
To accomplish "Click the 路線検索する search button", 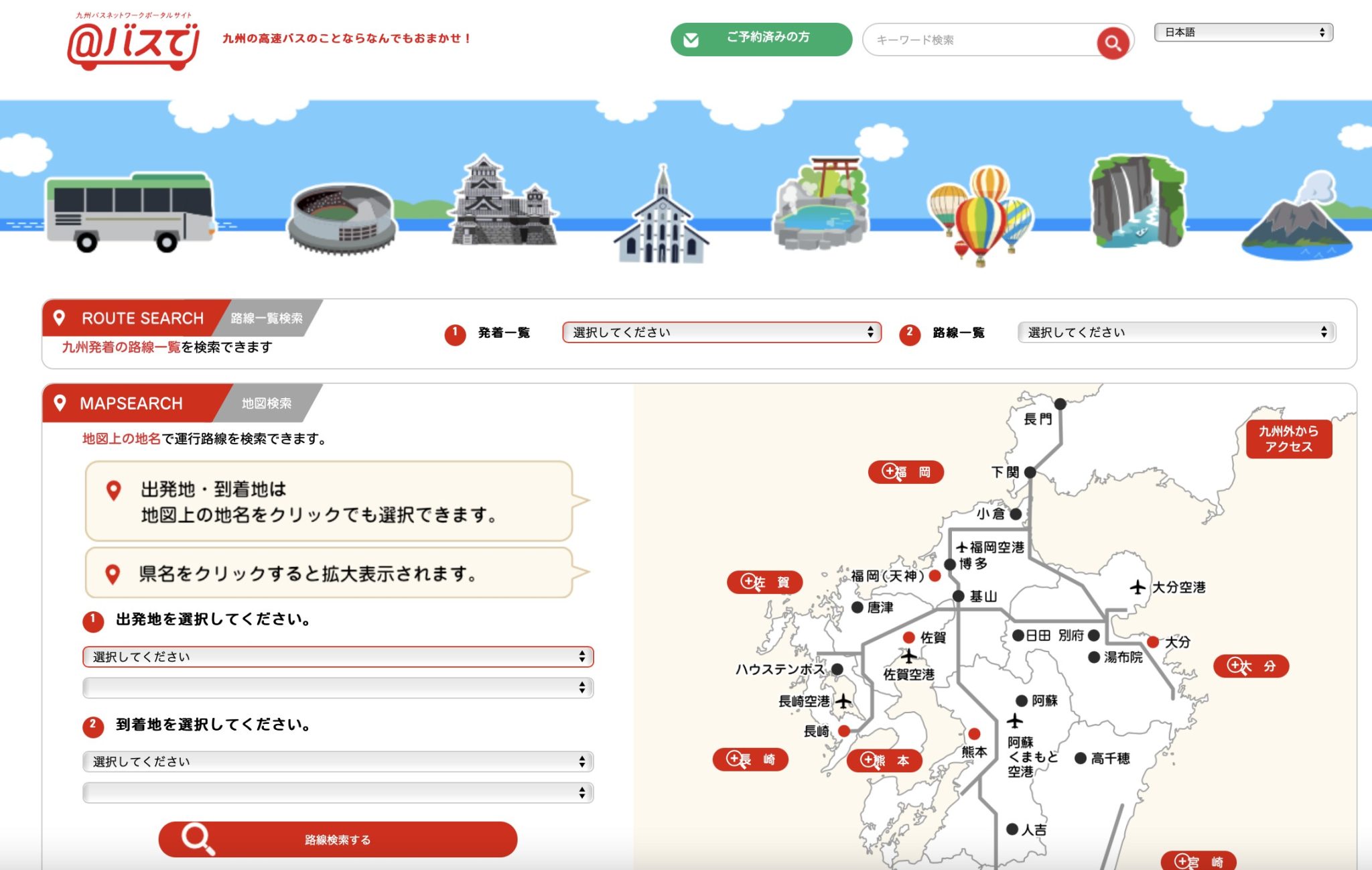I will [337, 839].
